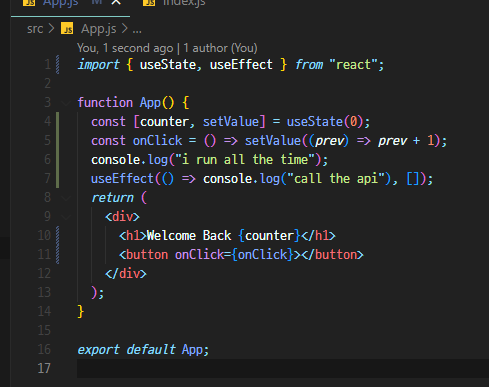Click the modified gutter marker beside line 10
This screenshot has height=387, width=489.
pyautogui.click(x=58, y=236)
